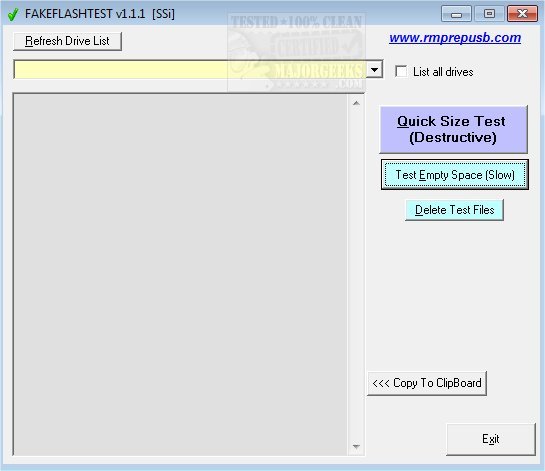545x471 pixels.
Task: Click the green checkmark app icon in title bar
Action: 13,14
